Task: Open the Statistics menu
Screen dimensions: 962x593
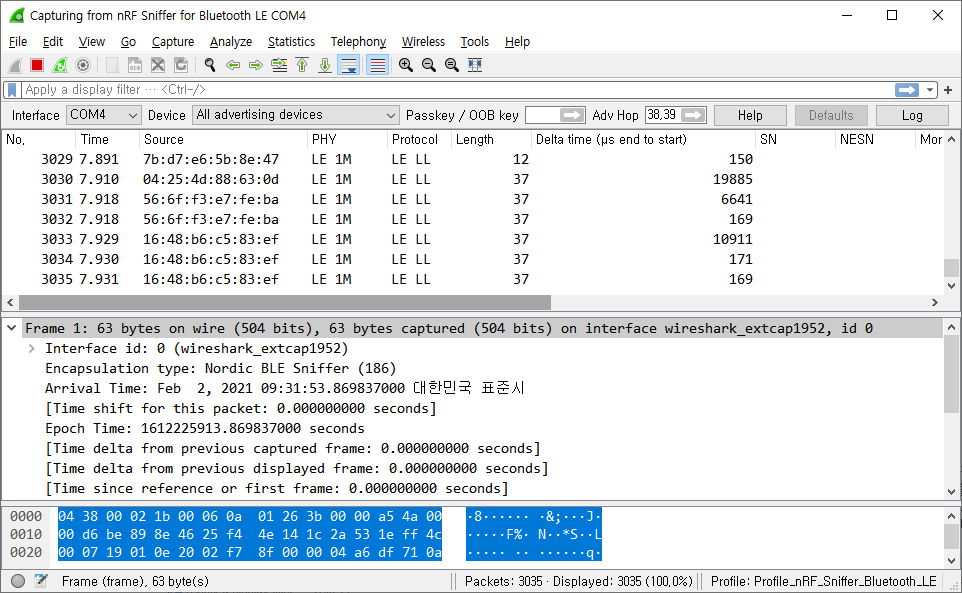Action: pyautogui.click(x=291, y=42)
